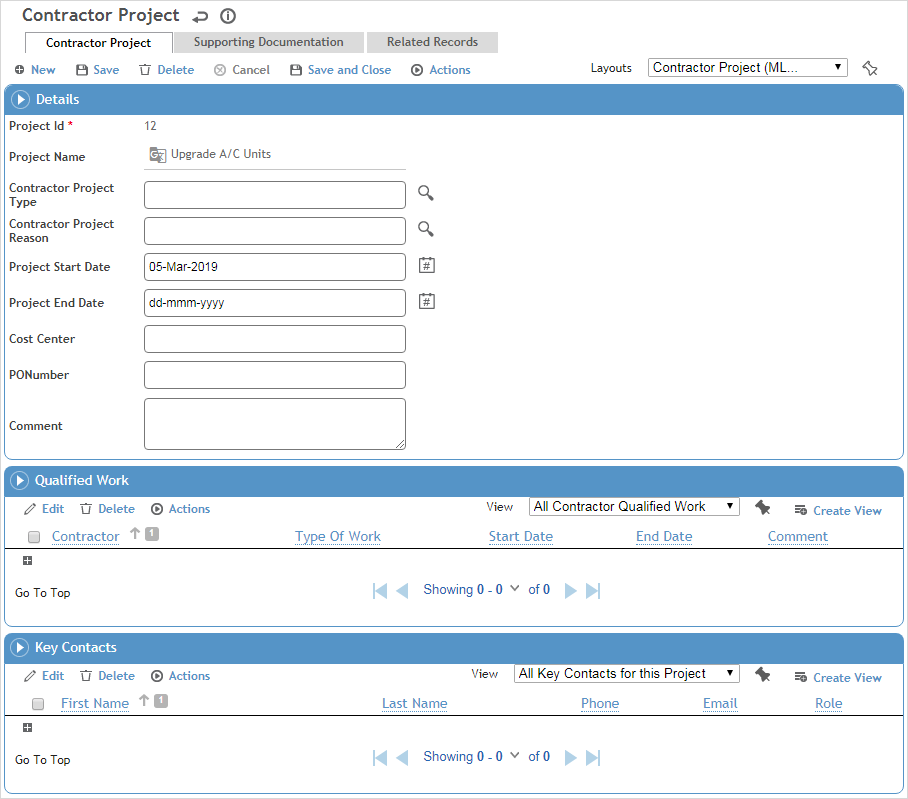Viewport: 908px width, 799px height.
Task: Pin the Qualified Work view
Action: [763, 508]
